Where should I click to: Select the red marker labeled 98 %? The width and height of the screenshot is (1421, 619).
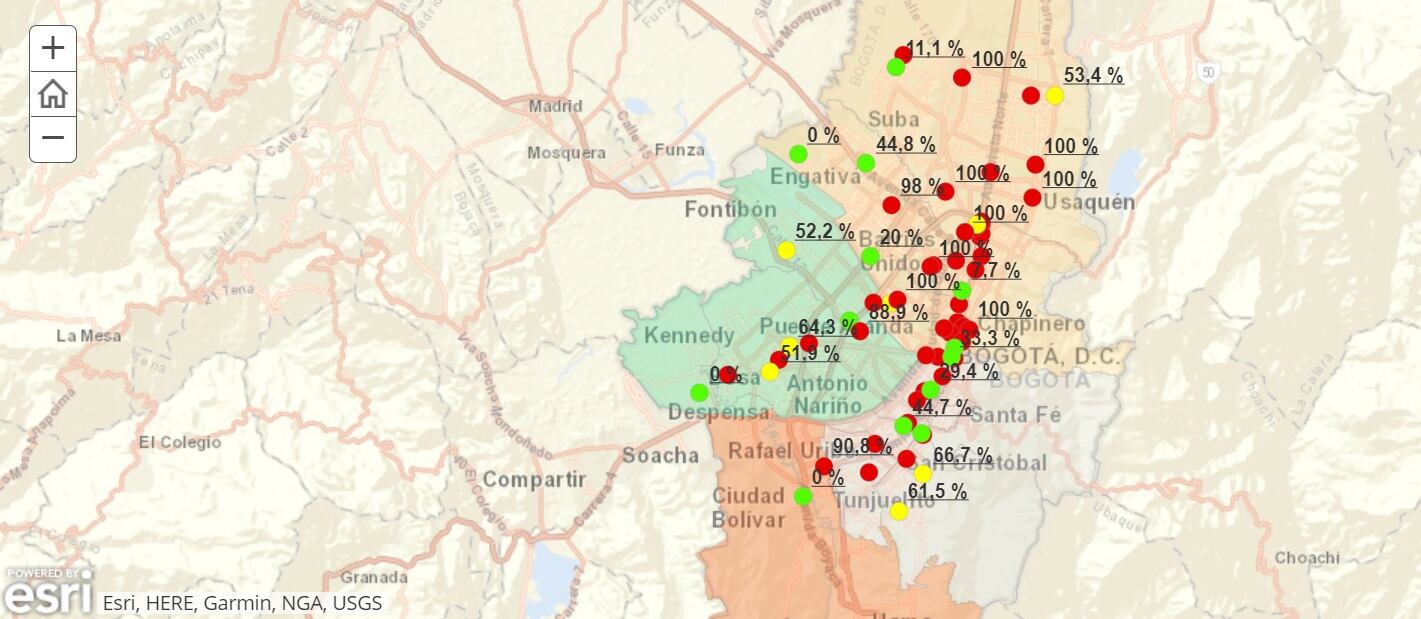[x=893, y=207]
